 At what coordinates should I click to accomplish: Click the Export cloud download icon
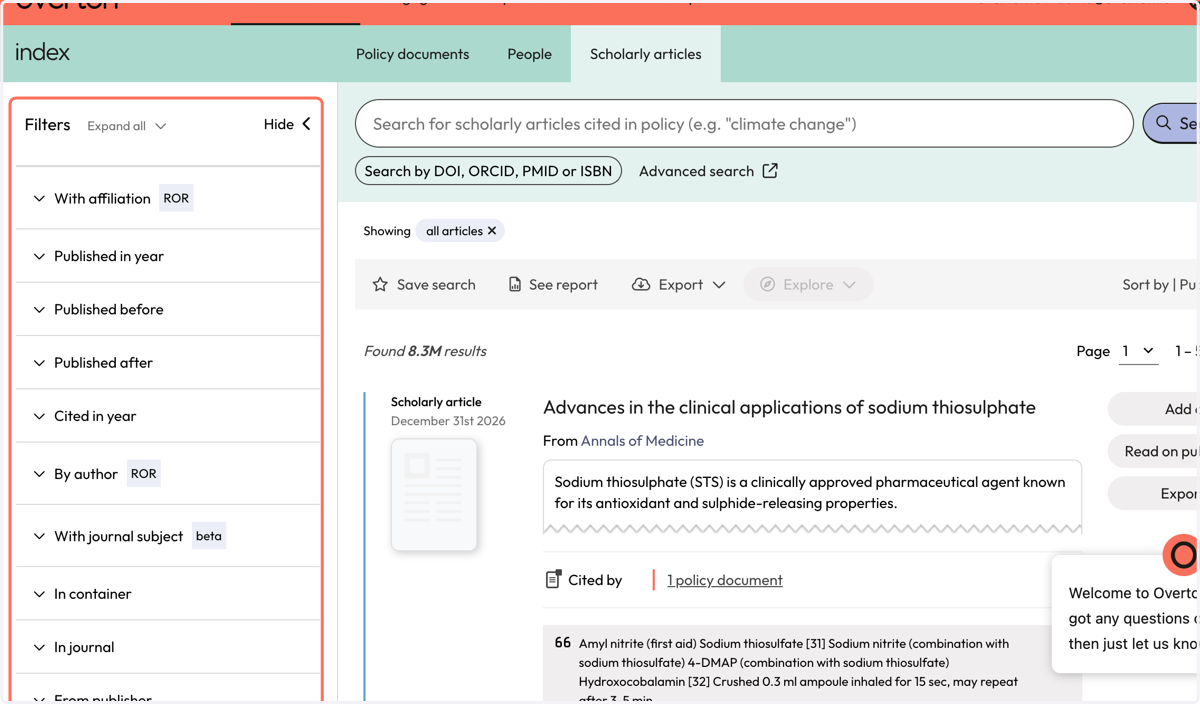point(641,285)
